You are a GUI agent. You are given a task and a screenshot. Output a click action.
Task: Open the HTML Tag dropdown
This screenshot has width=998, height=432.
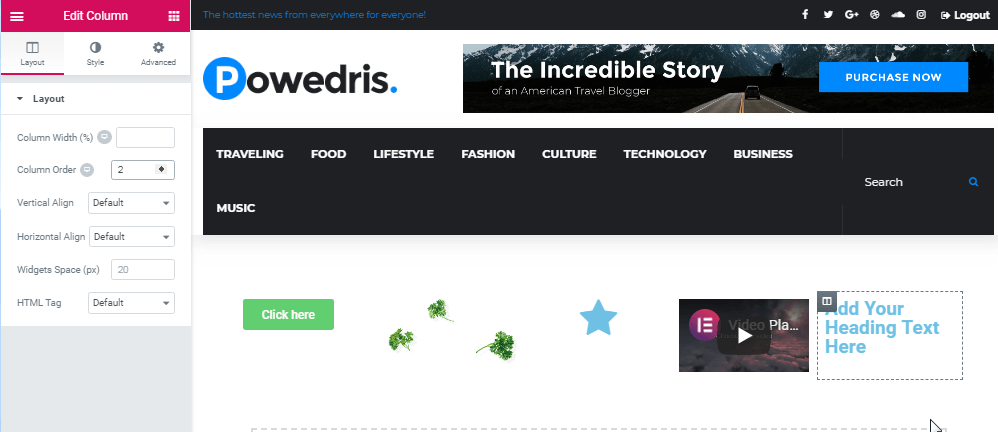click(x=131, y=303)
